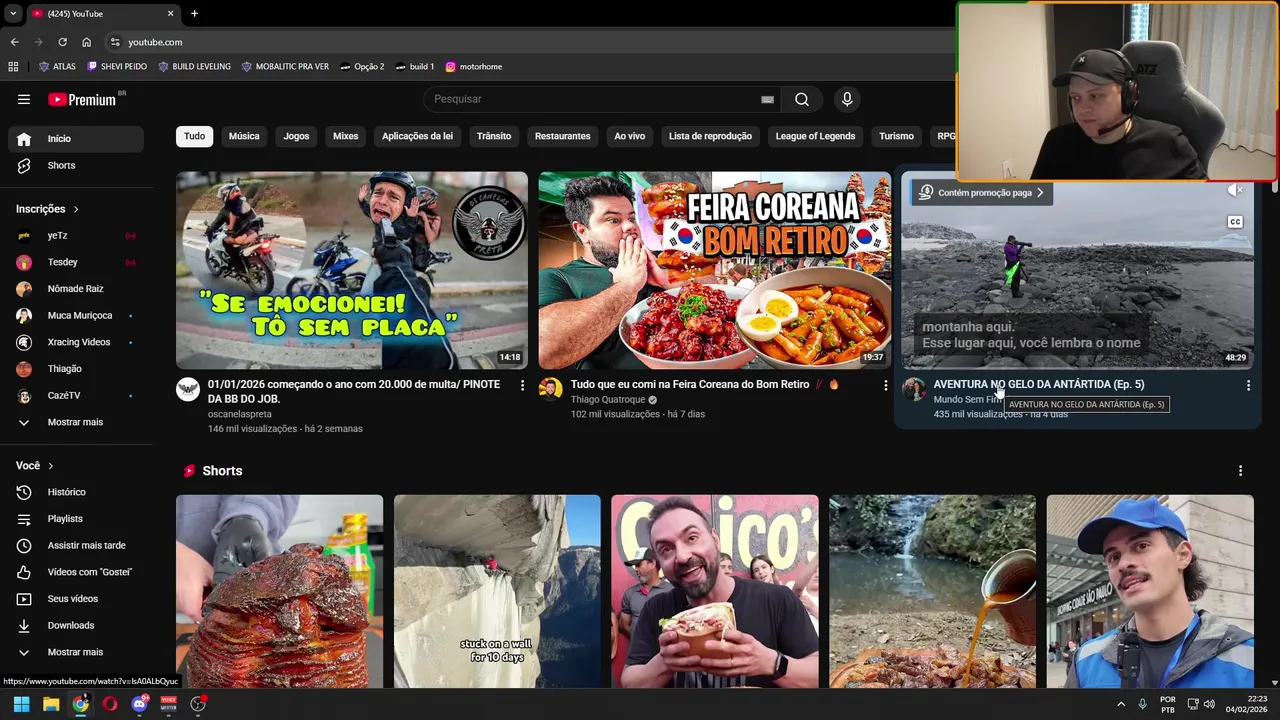Open AVENTURA NO GELO DA ANTÁRTIDA title

(1038, 384)
